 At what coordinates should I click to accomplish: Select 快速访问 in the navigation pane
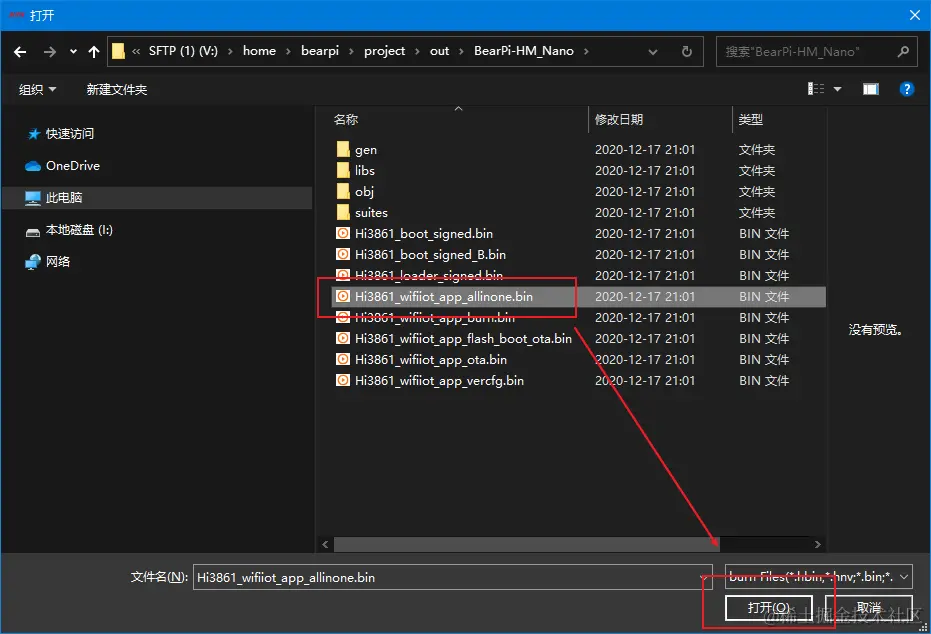69,134
